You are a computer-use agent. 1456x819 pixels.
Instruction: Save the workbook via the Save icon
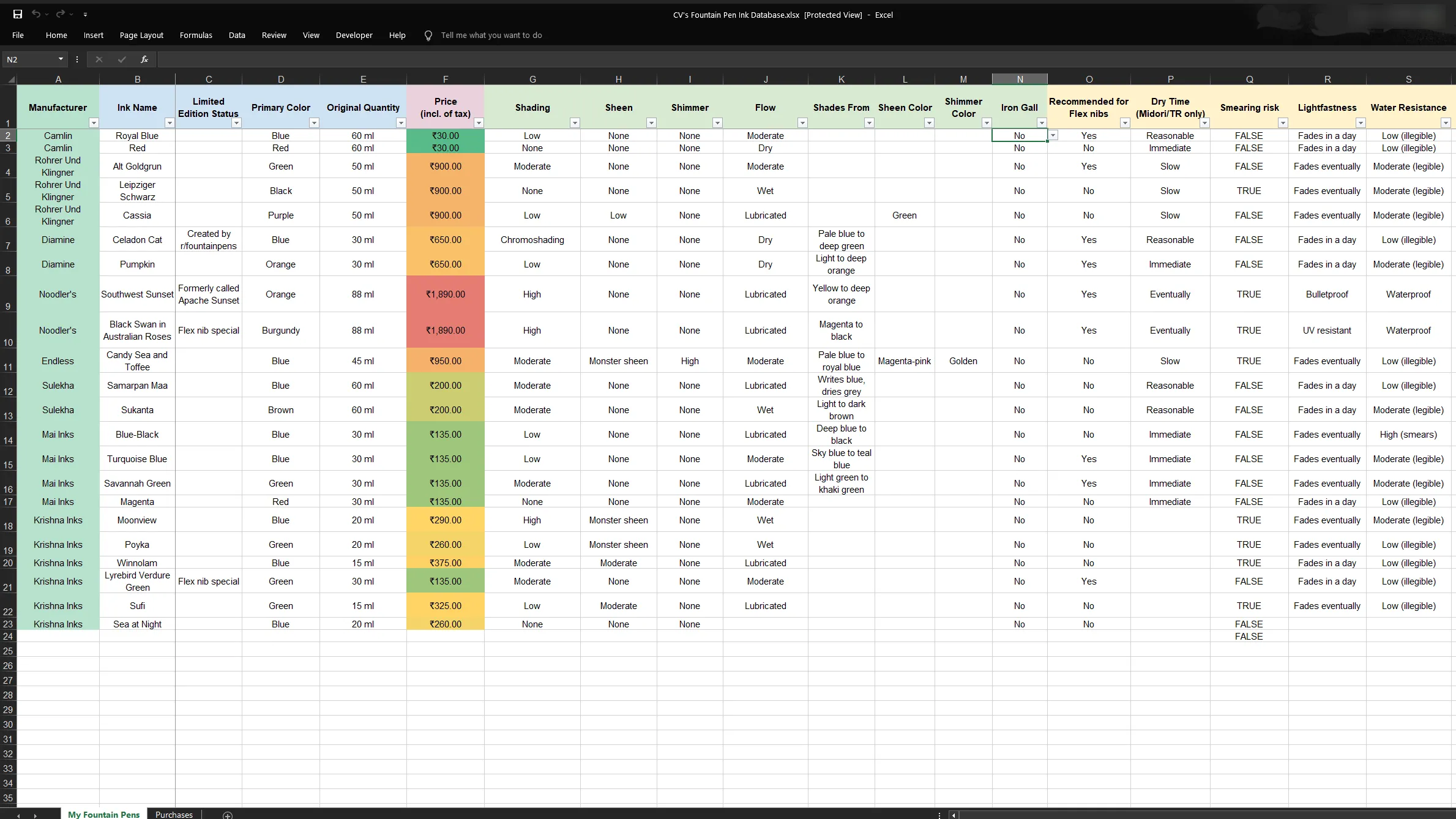tap(17, 14)
